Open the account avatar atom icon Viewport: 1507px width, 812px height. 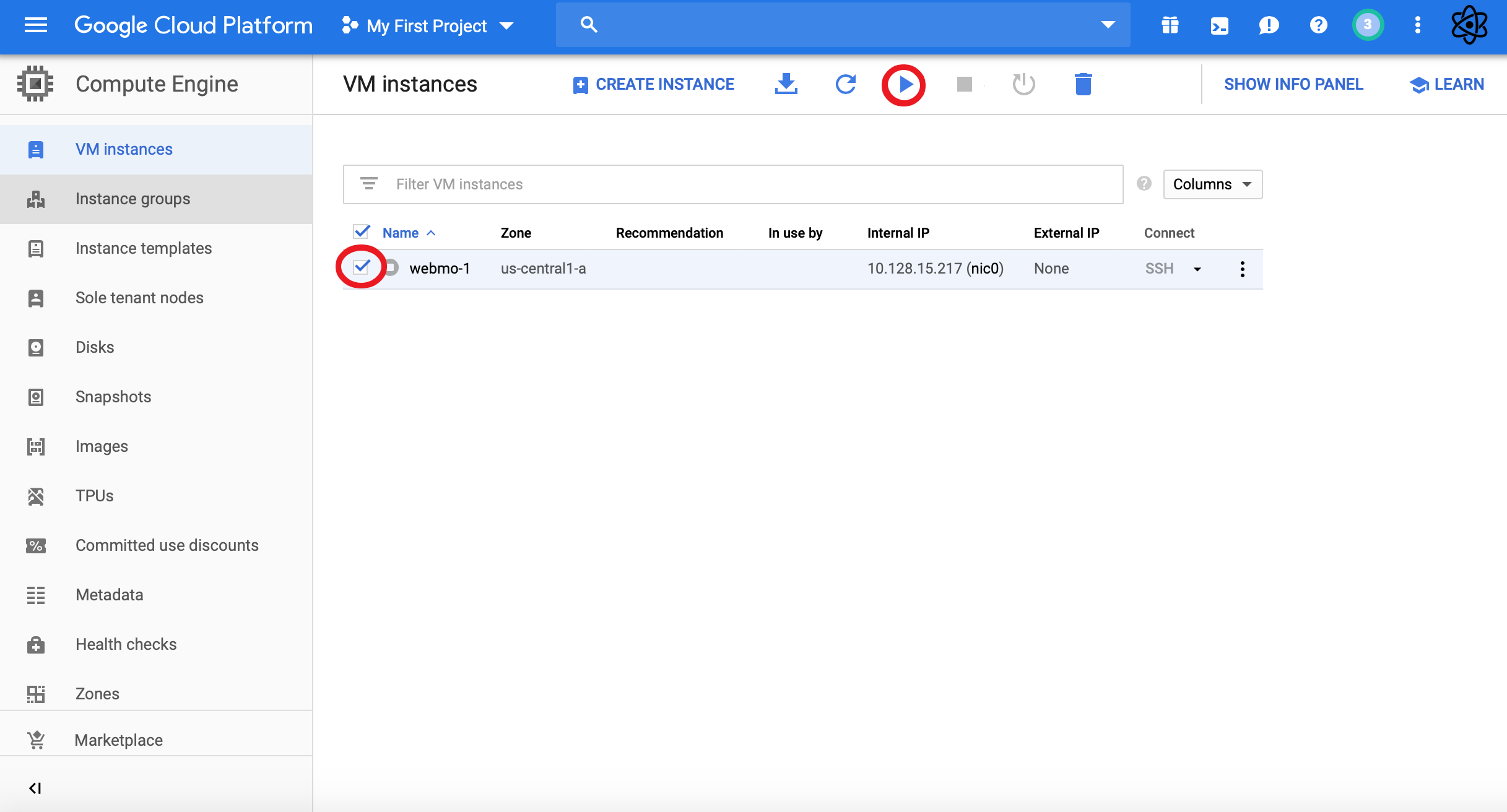(x=1469, y=25)
